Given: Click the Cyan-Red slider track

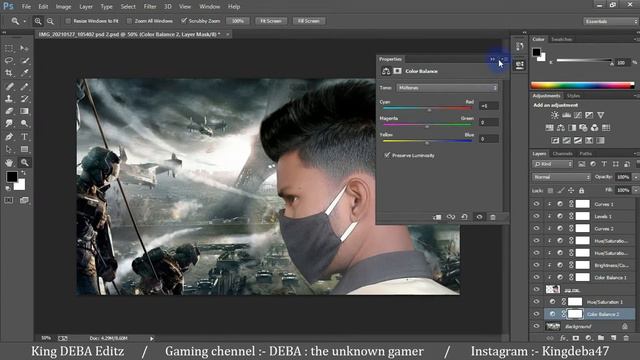Looking at the screenshot, I should (x=427, y=108).
